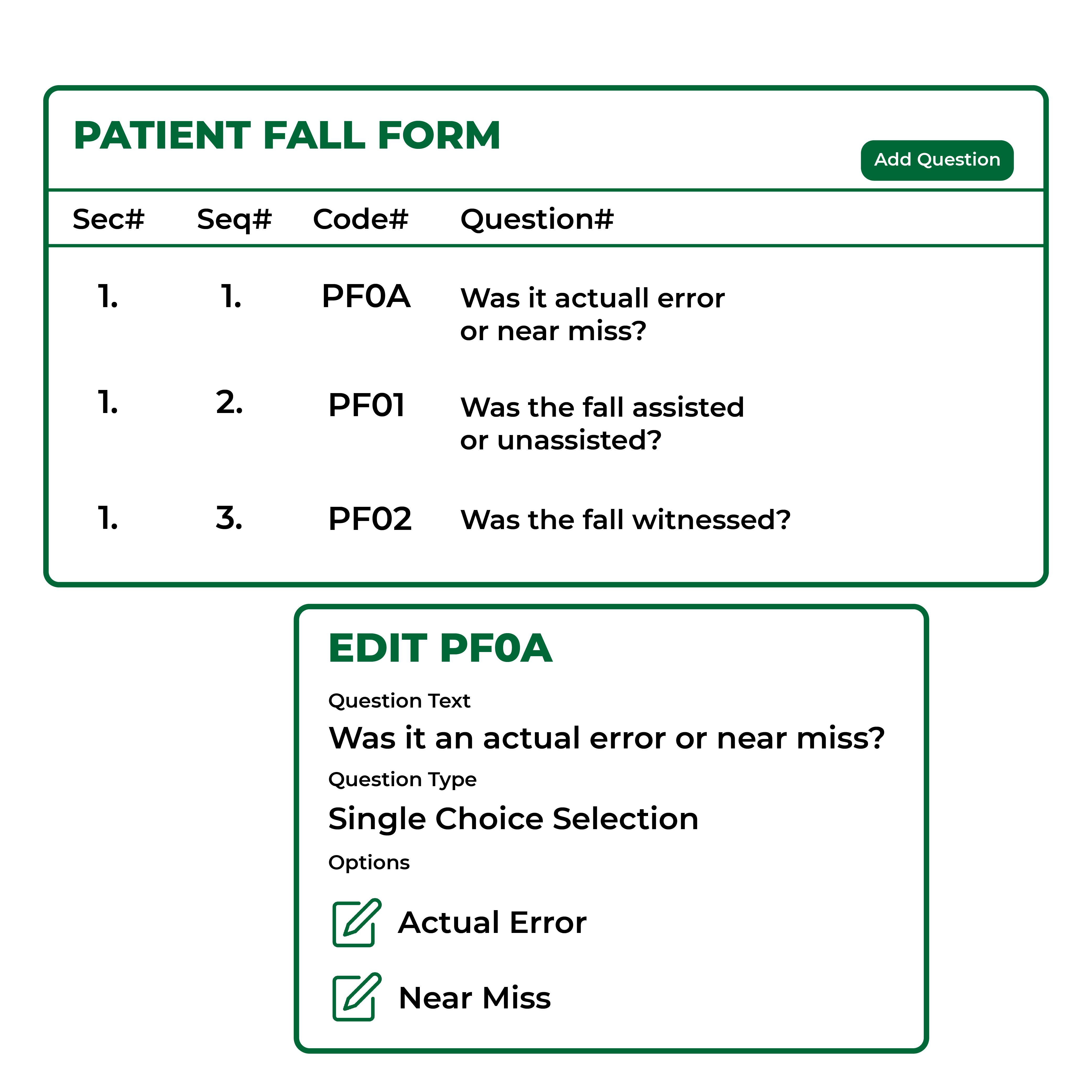Click sequence number 3. in third row
The width and height of the screenshot is (1092, 1092).
230,518
